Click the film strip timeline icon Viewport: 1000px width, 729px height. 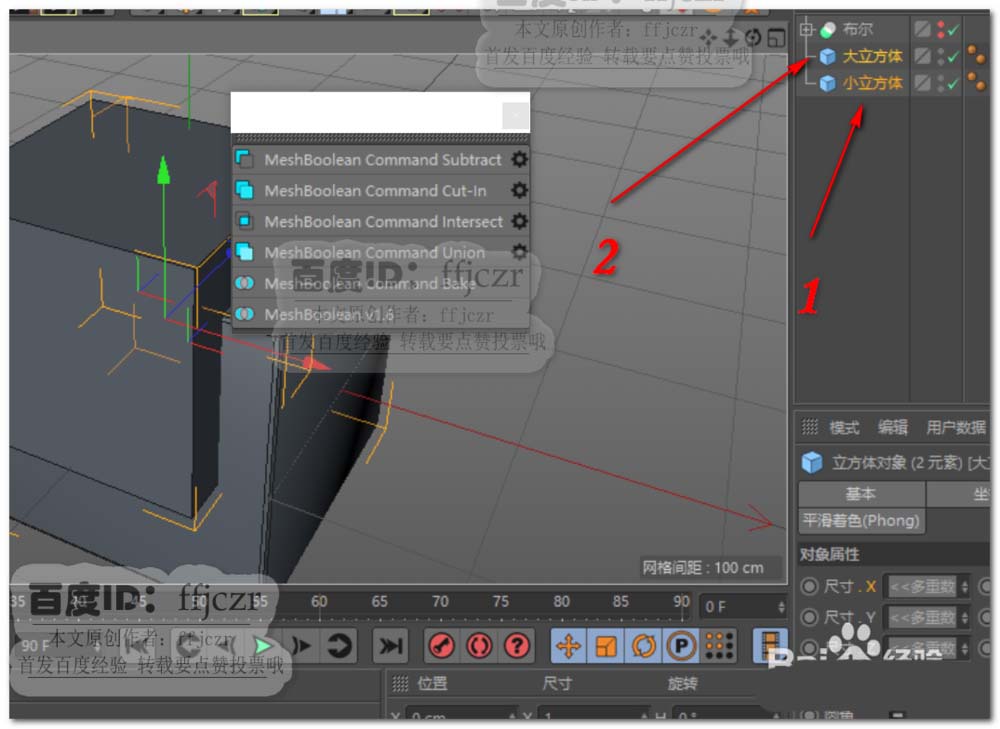tap(770, 645)
